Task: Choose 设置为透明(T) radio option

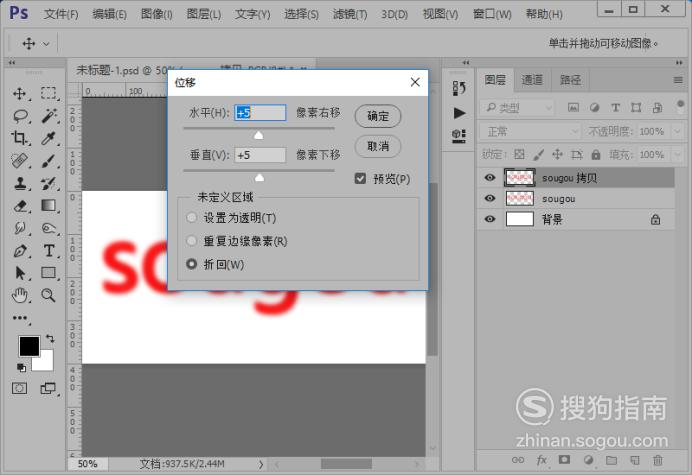Action: coord(192,218)
